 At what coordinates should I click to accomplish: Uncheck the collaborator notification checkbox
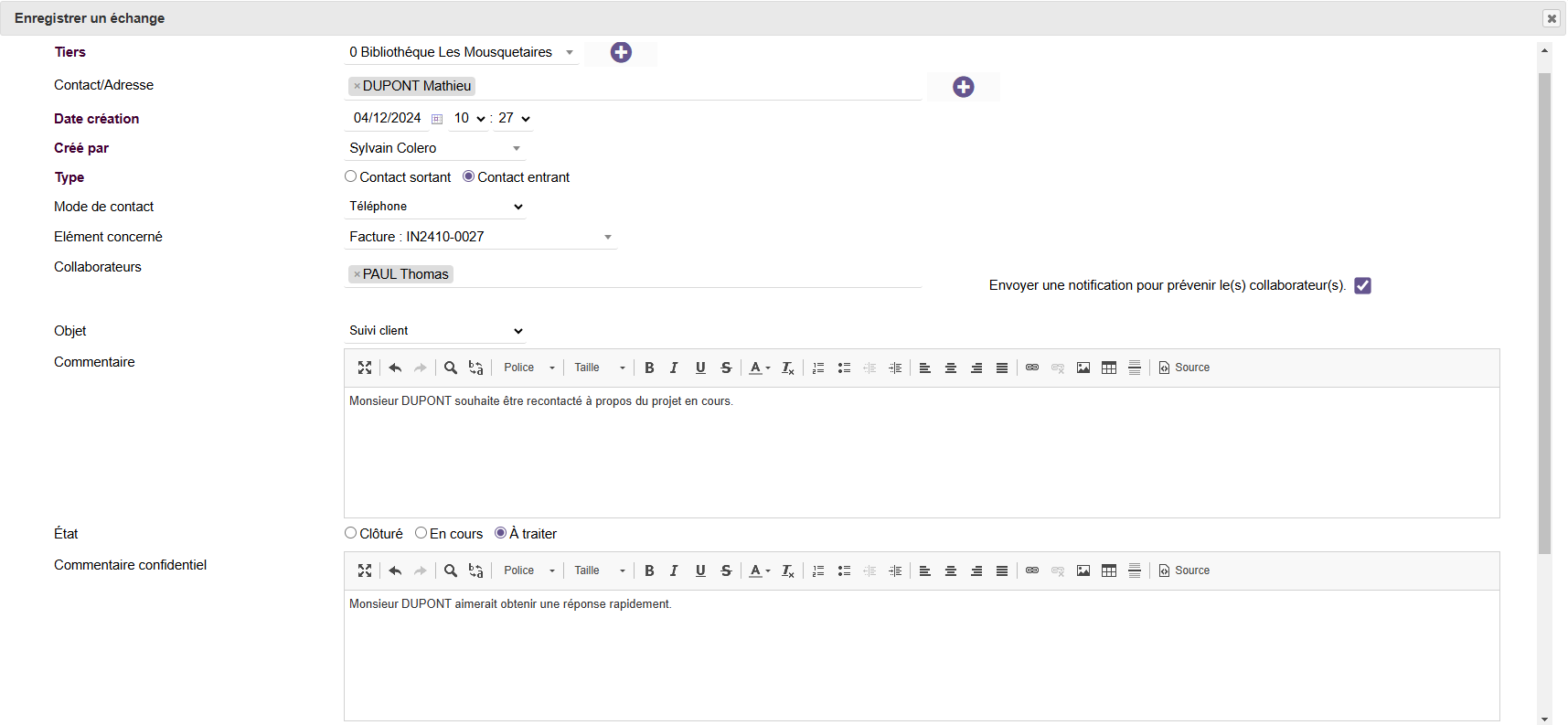[x=1362, y=285]
